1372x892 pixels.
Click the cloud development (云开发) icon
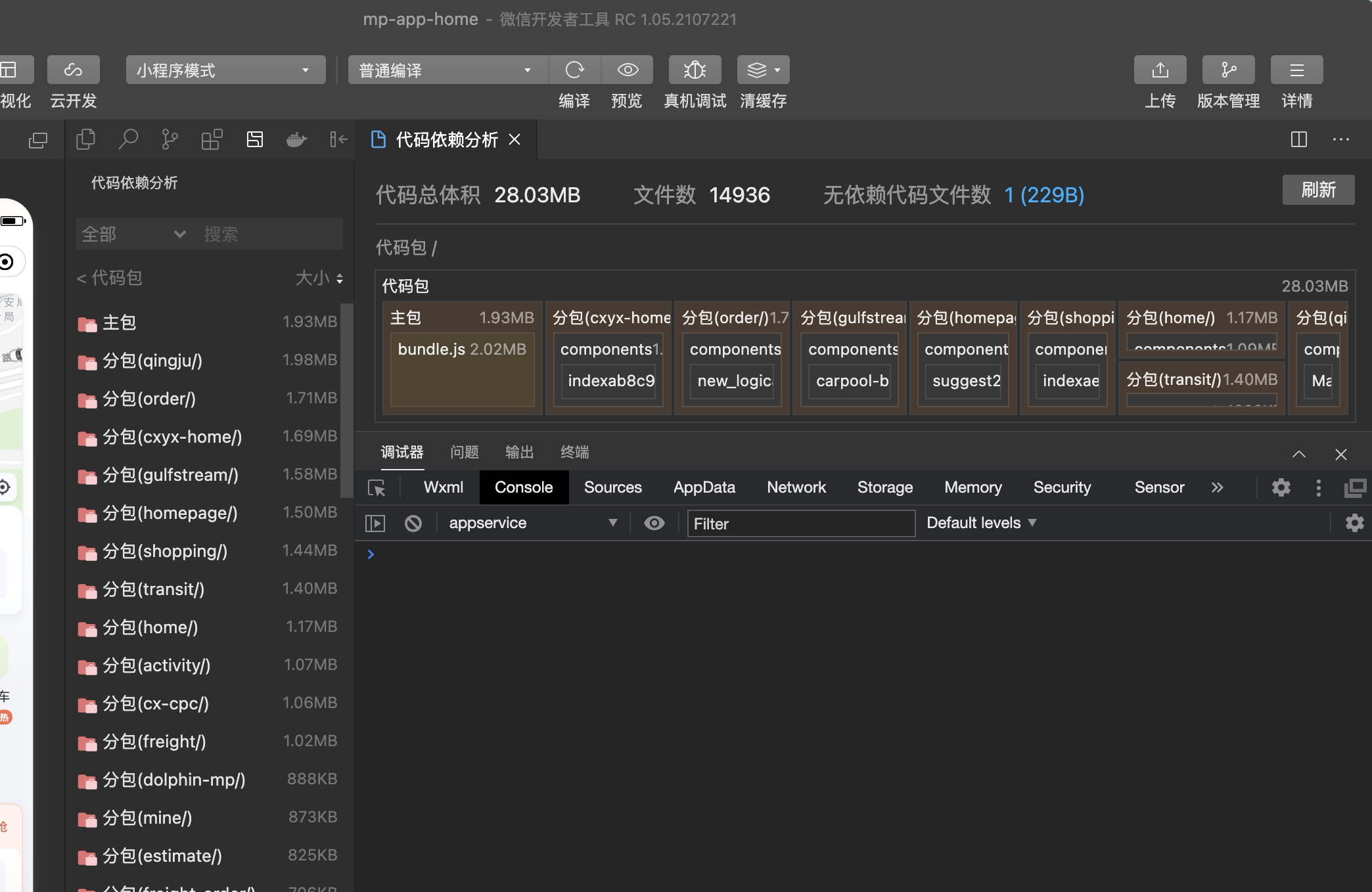point(73,70)
